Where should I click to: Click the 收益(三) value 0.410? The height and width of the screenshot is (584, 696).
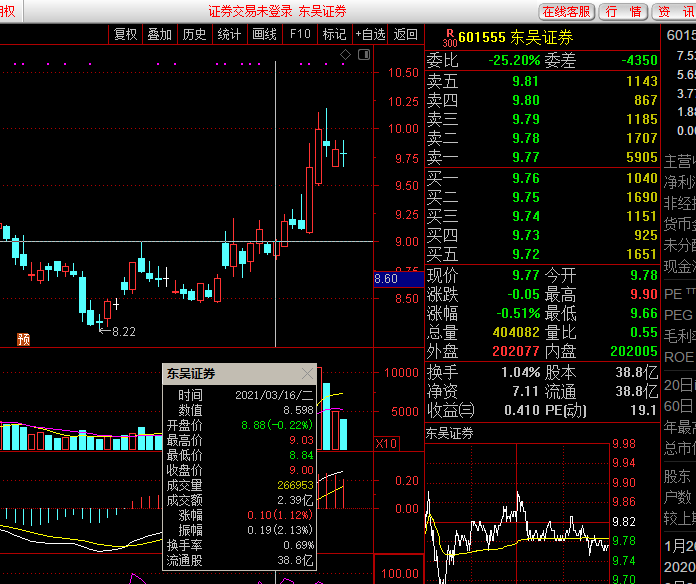pos(522,410)
